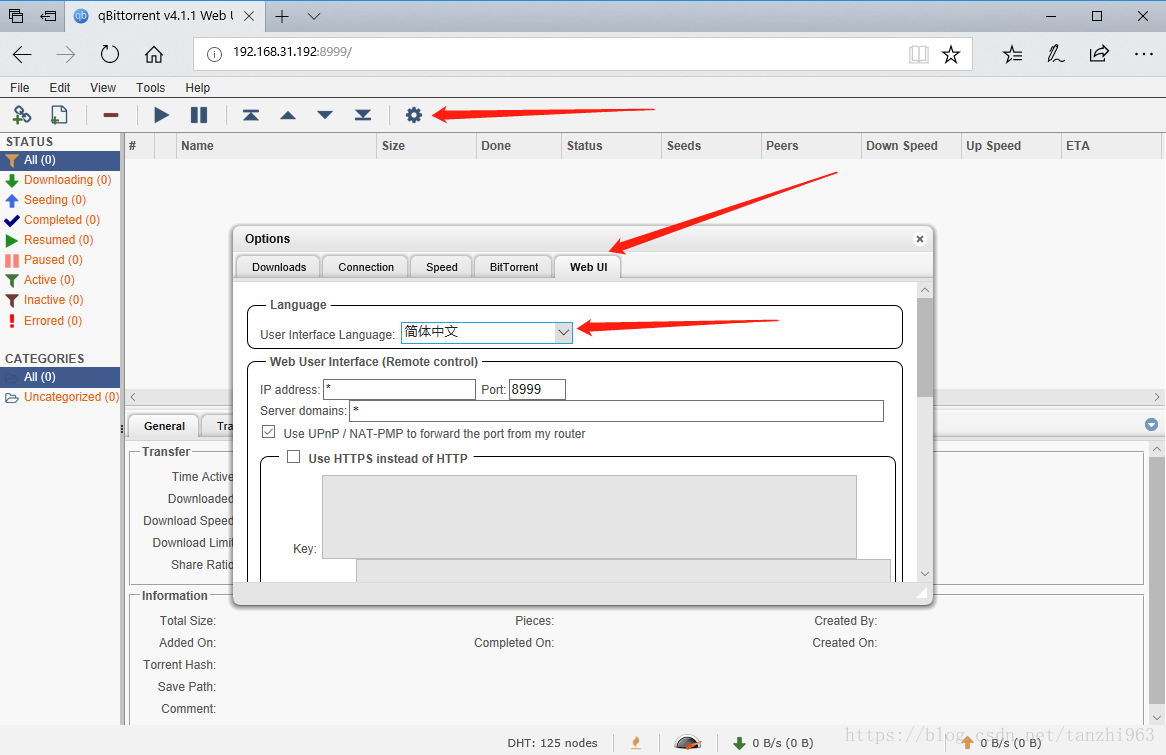
Task: Click the add torrent file icon
Action: click(x=59, y=115)
